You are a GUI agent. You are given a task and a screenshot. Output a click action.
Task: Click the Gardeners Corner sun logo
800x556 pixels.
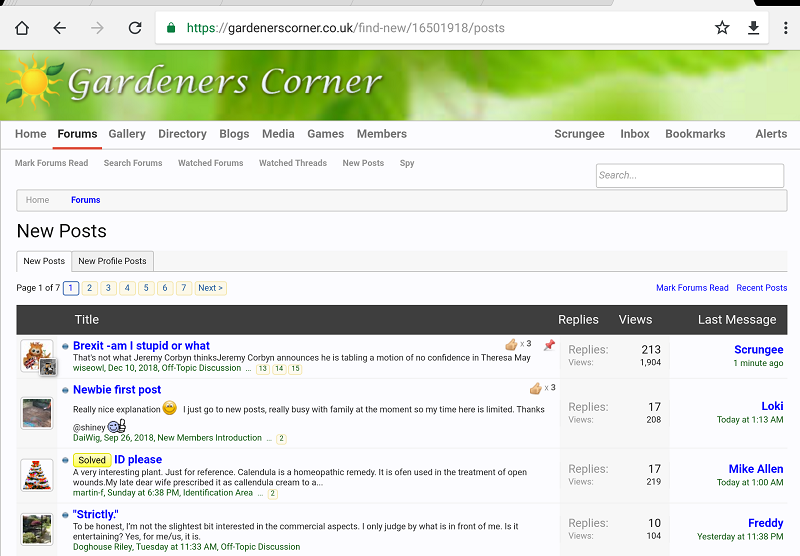tap(34, 83)
